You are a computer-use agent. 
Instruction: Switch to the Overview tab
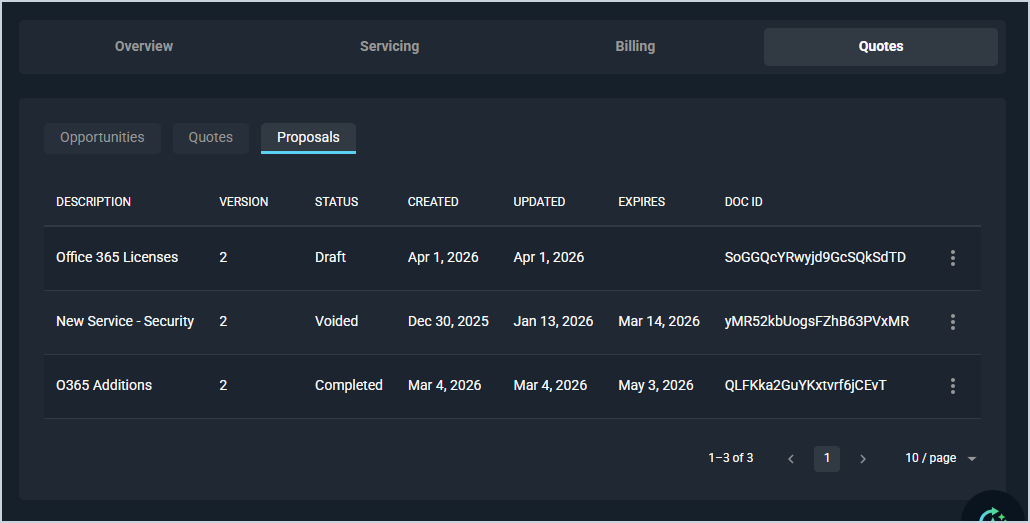tap(144, 47)
